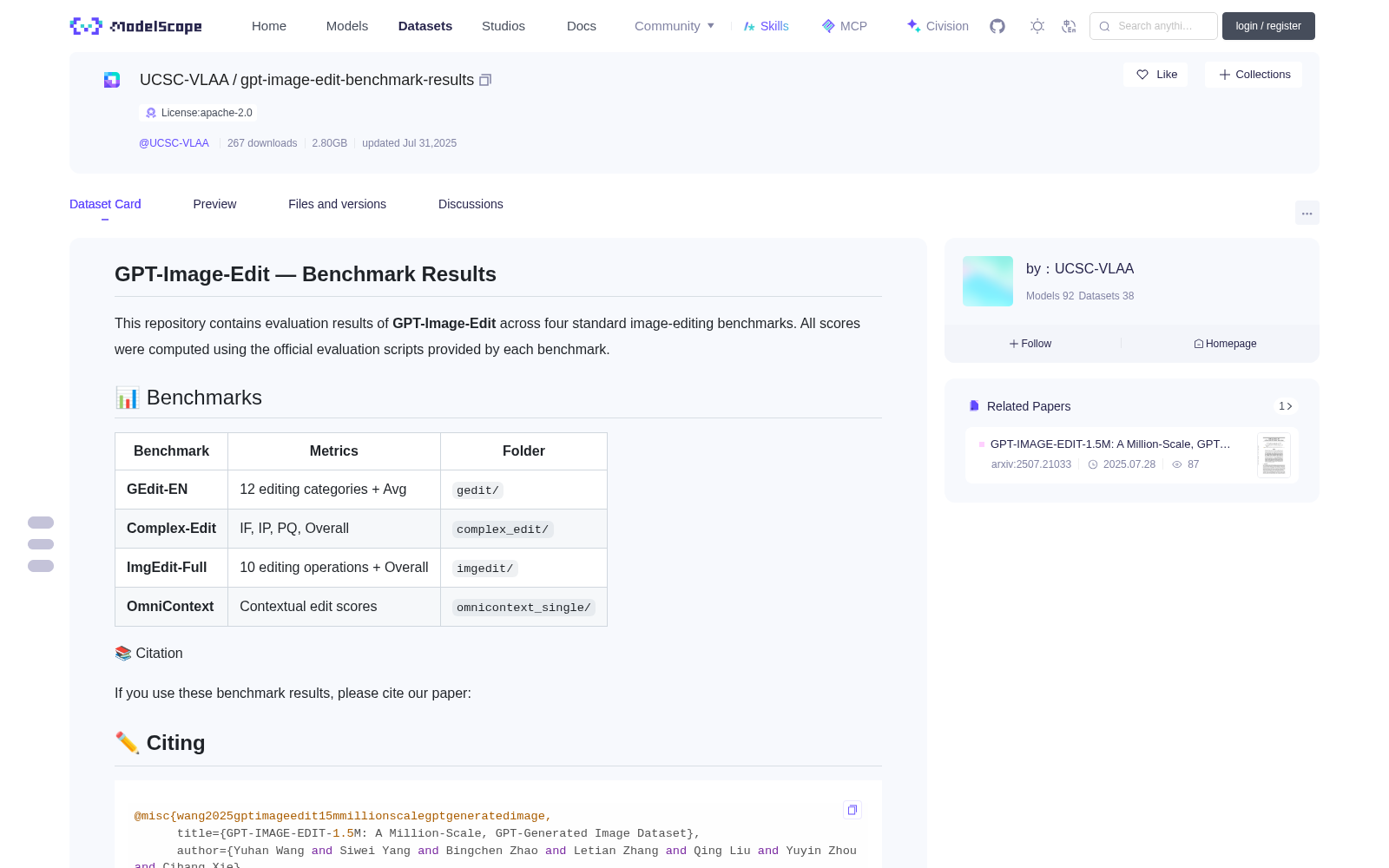1389x868 pixels.
Task: Follow UCSC-VLAA organization
Action: (x=1030, y=344)
